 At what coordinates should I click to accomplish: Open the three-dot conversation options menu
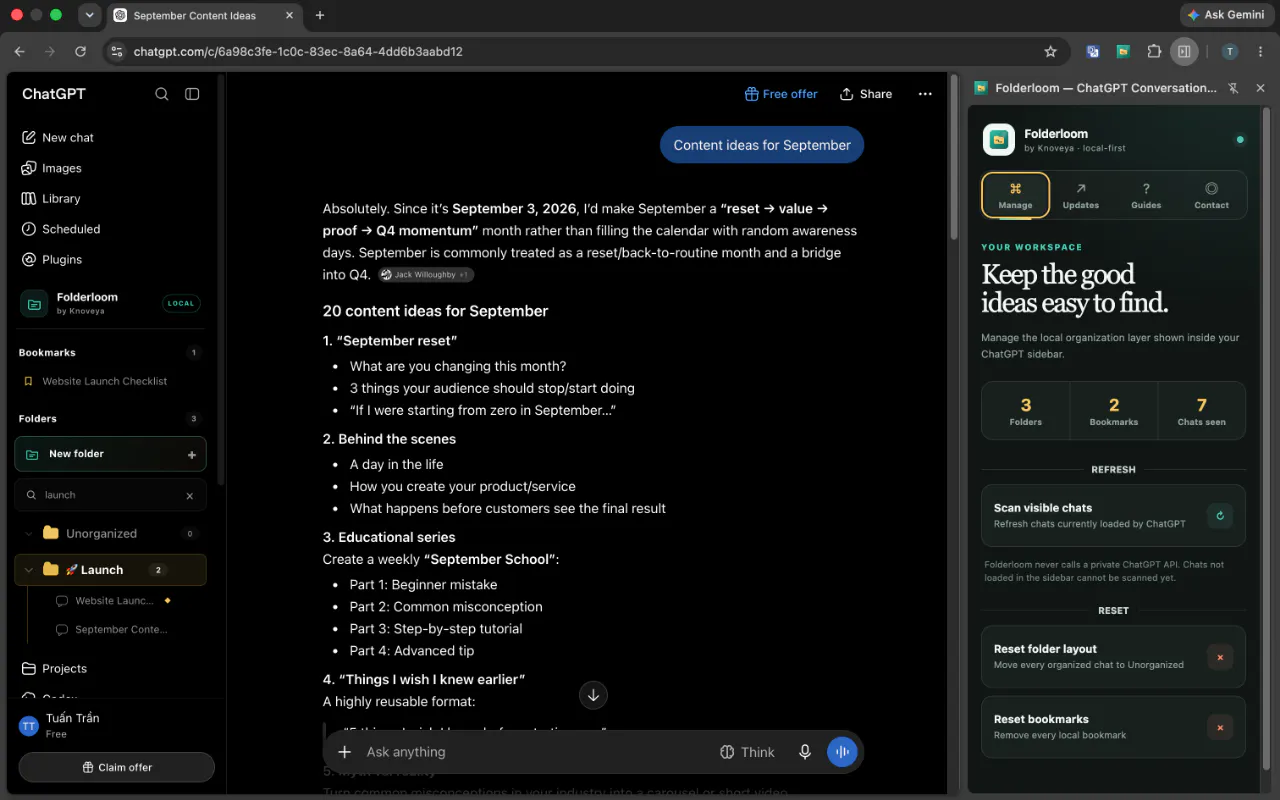[x=925, y=94]
